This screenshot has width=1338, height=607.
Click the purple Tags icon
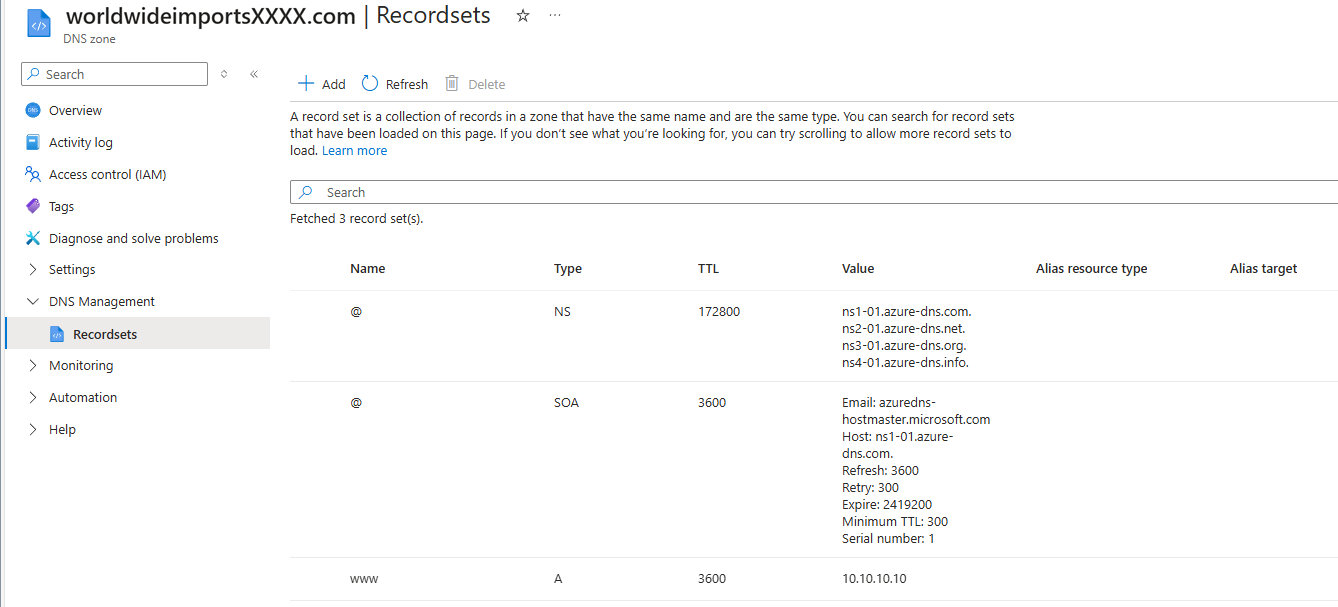tap(33, 206)
